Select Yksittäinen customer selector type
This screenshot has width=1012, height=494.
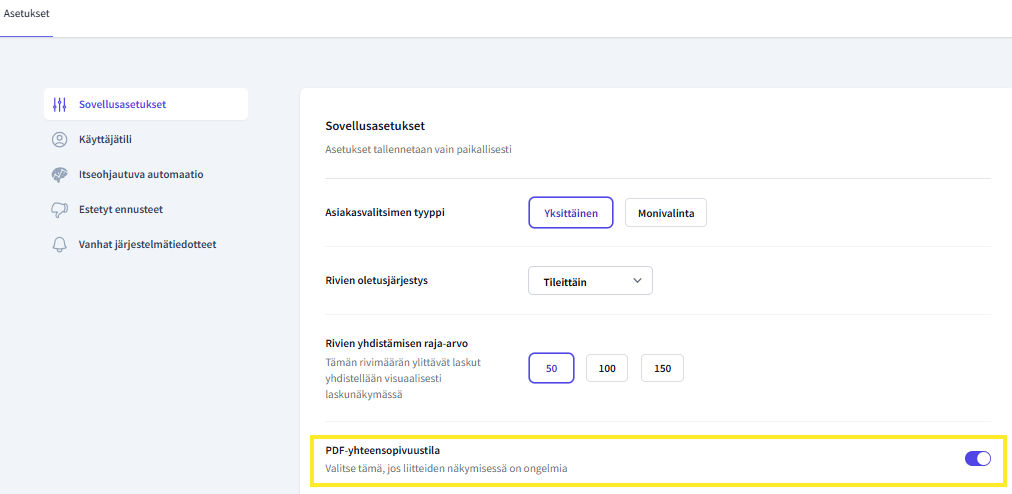point(571,212)
